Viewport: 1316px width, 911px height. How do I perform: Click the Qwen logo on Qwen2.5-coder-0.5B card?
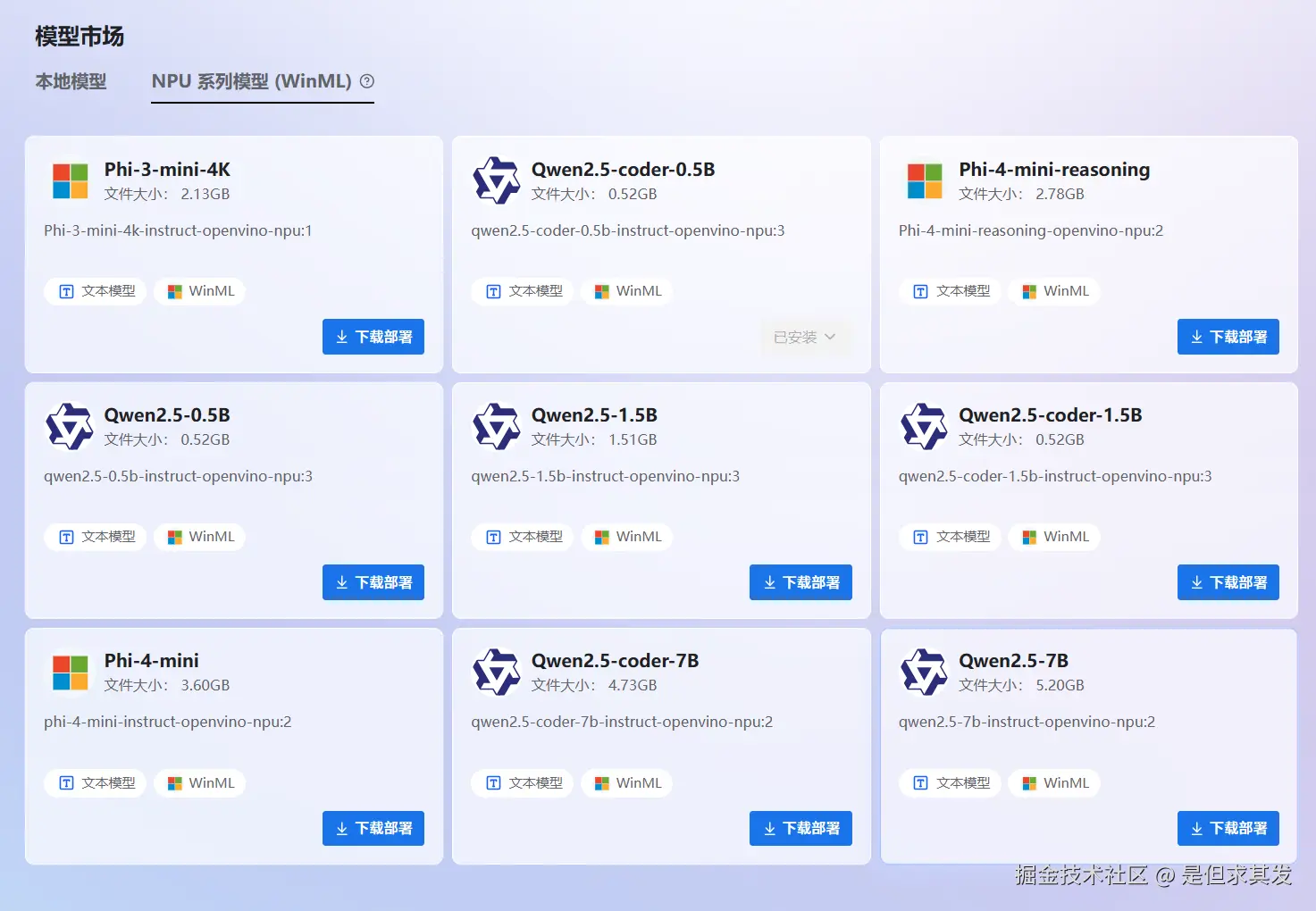(497, 180)
